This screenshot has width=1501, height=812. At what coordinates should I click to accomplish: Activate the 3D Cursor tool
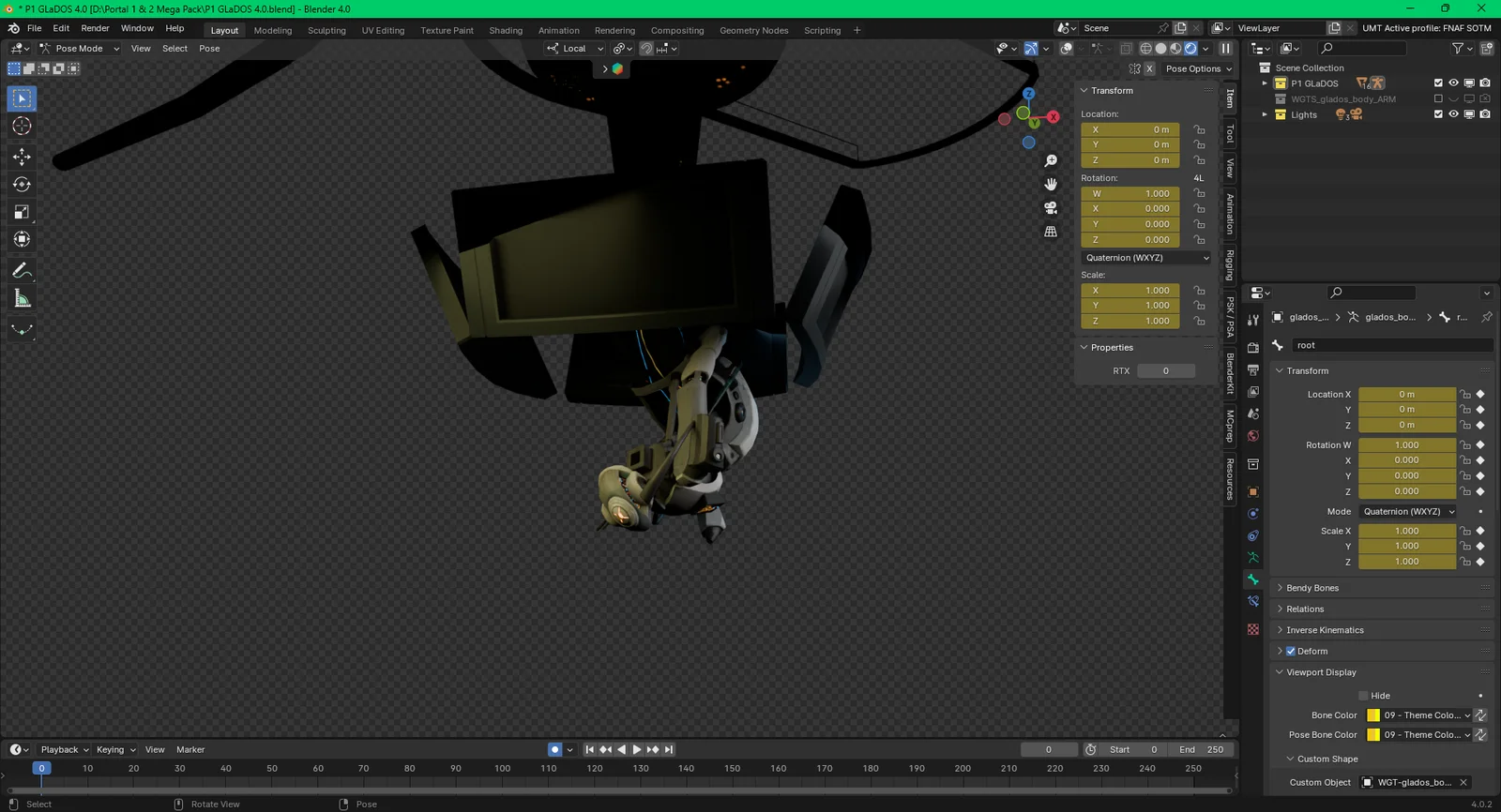22,126
